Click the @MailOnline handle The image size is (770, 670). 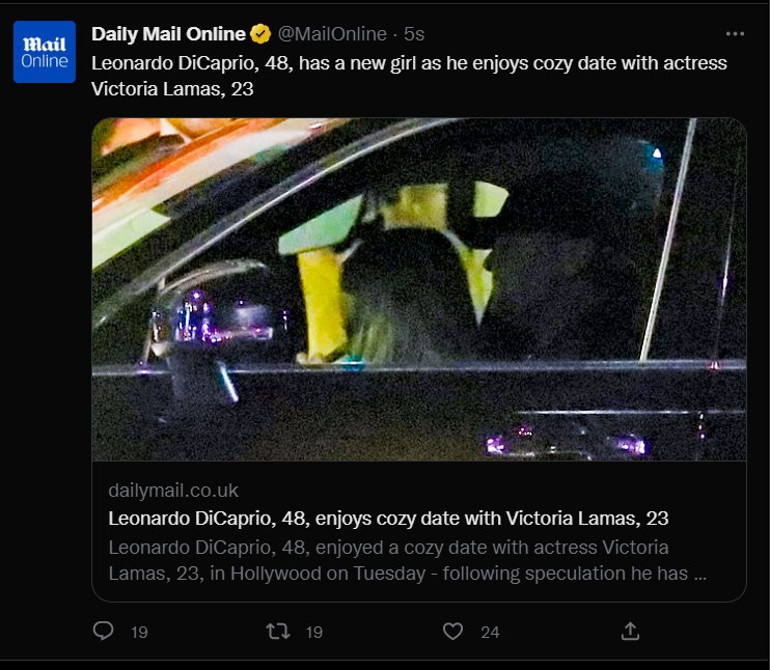click(331, 34)
